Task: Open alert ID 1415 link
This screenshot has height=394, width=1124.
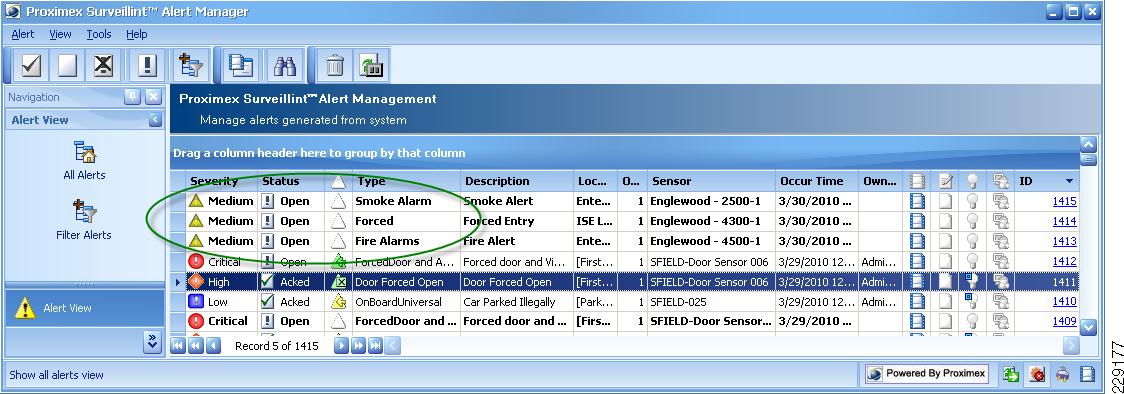Action: pyautogui.click(x=1065, y=201)
